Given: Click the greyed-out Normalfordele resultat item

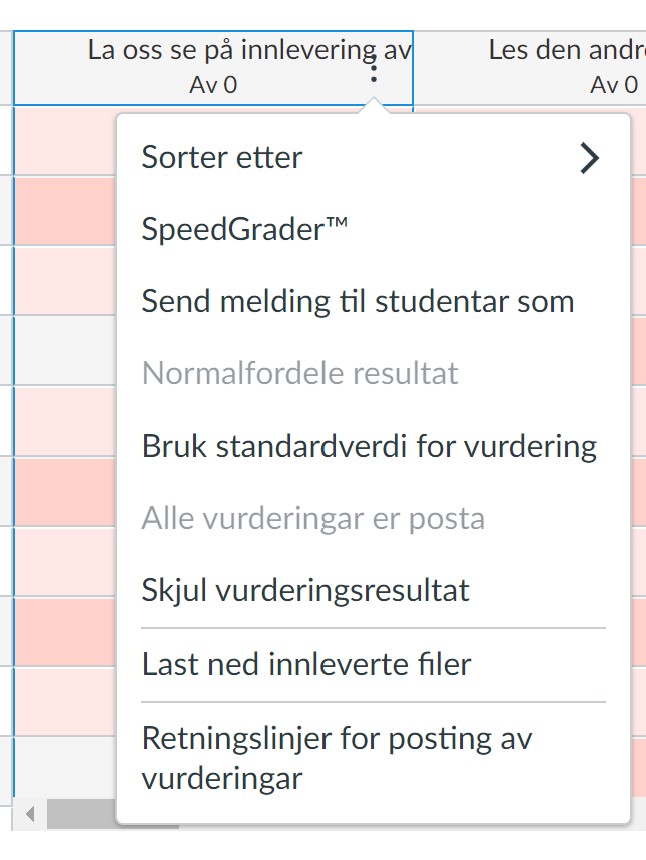Looking at the screenshot, I should coord(300,374).
